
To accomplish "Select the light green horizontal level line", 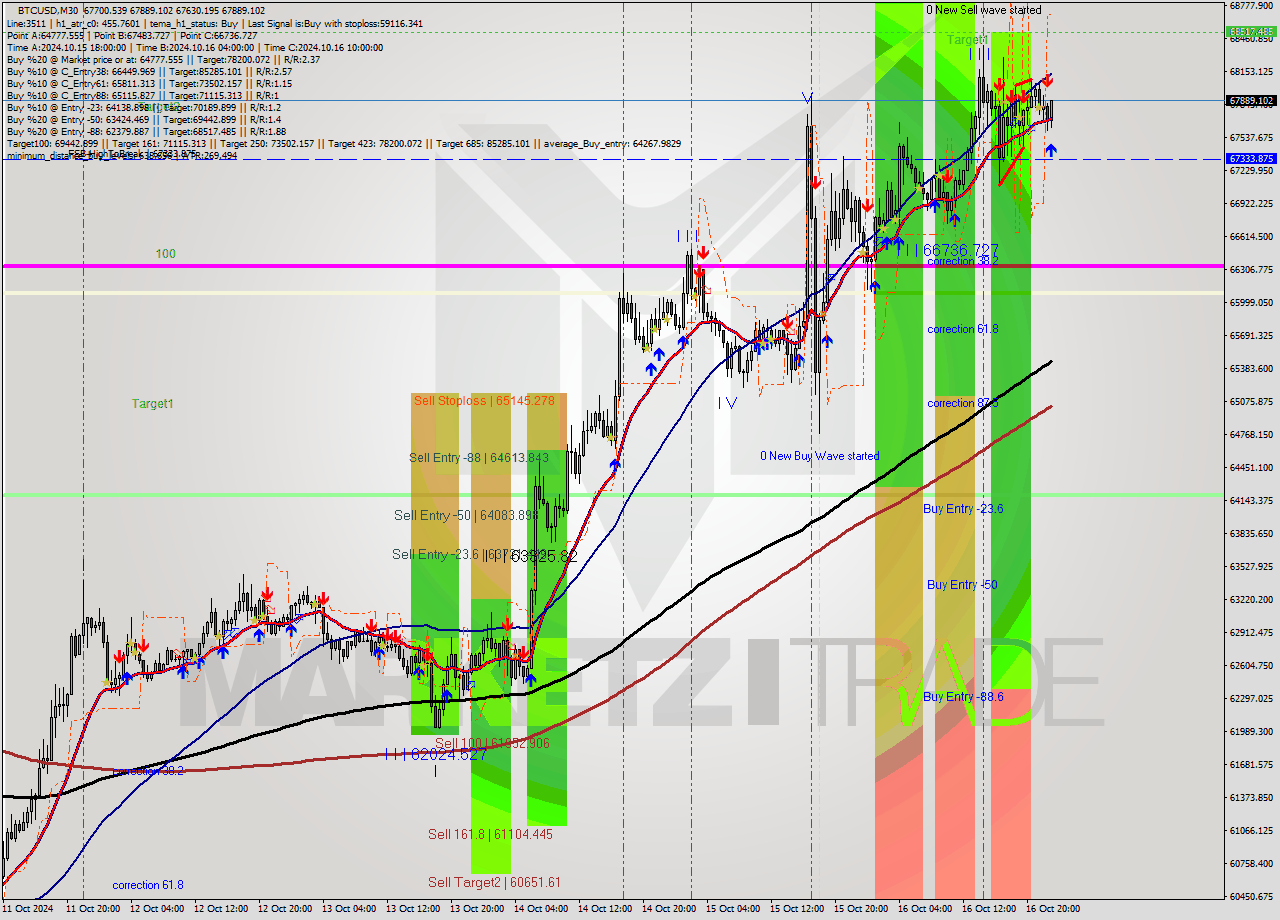I will pos(612,495).
